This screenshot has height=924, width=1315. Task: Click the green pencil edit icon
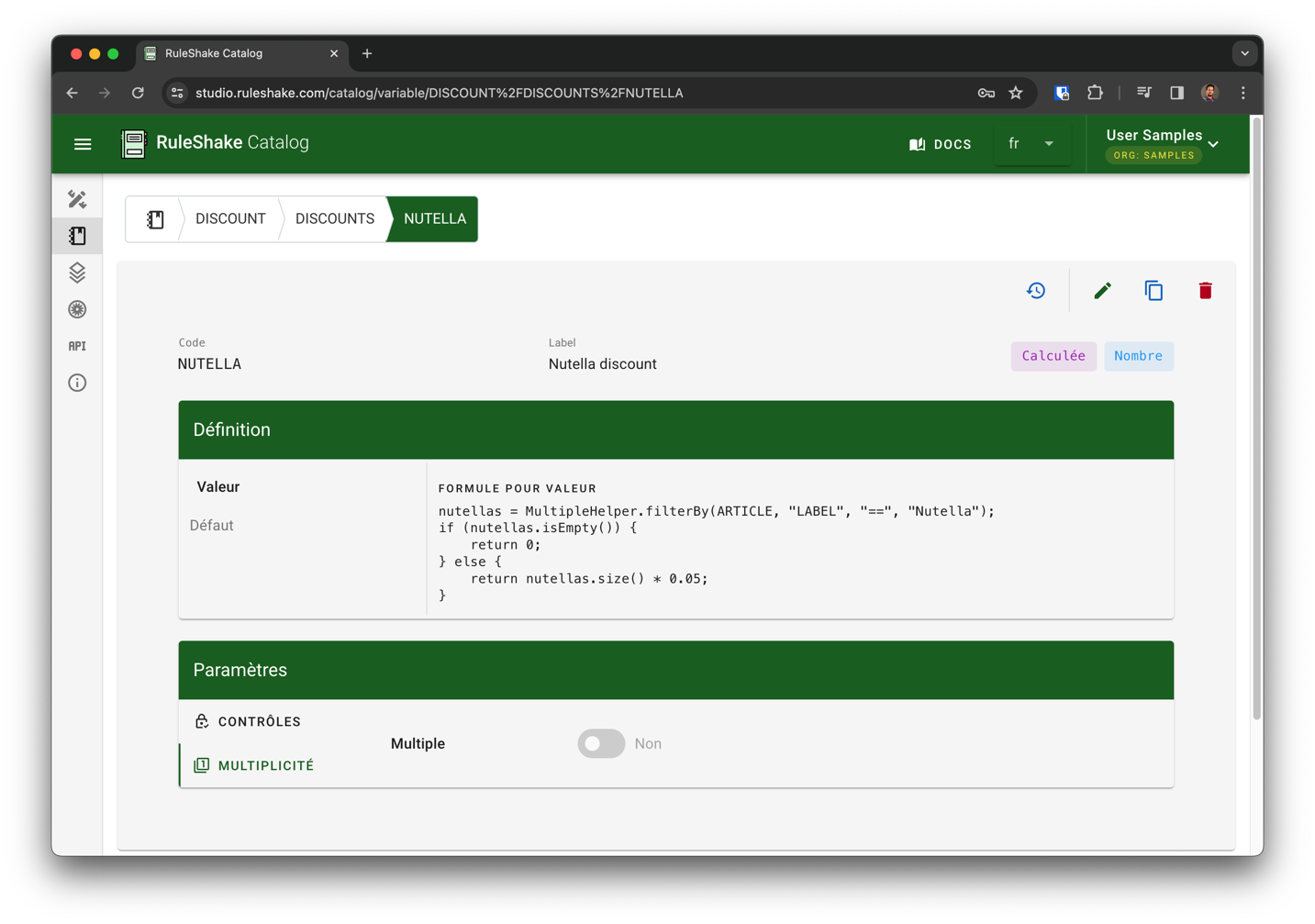point(1102,291)
